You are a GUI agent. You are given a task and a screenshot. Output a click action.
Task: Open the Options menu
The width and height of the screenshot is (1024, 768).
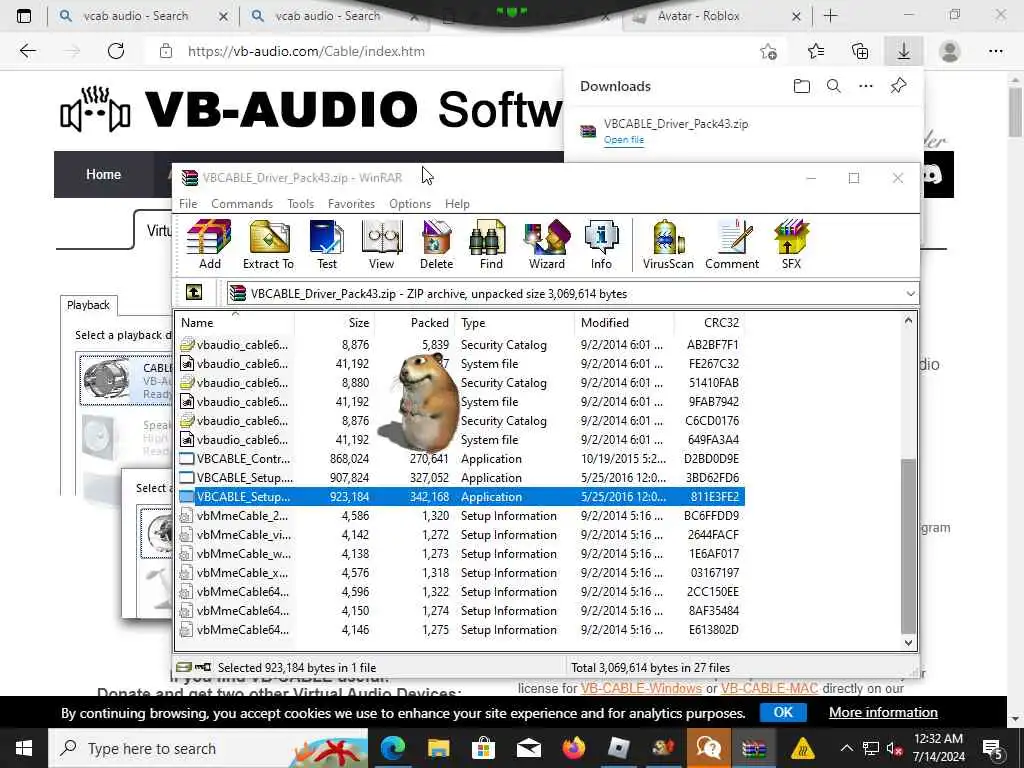(410, 204)
